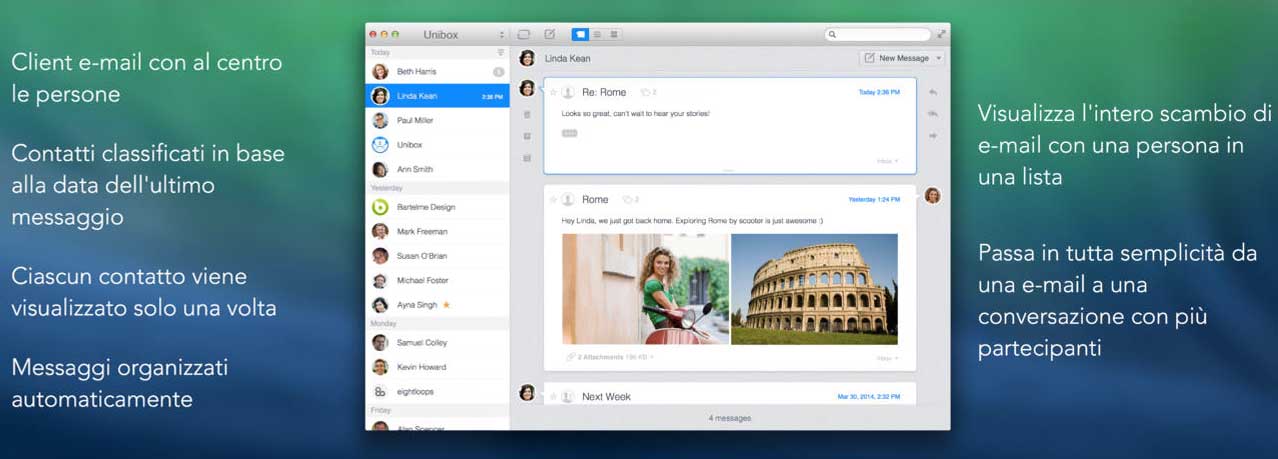Click Linda avatar beside Next Week message

(527, 392)
